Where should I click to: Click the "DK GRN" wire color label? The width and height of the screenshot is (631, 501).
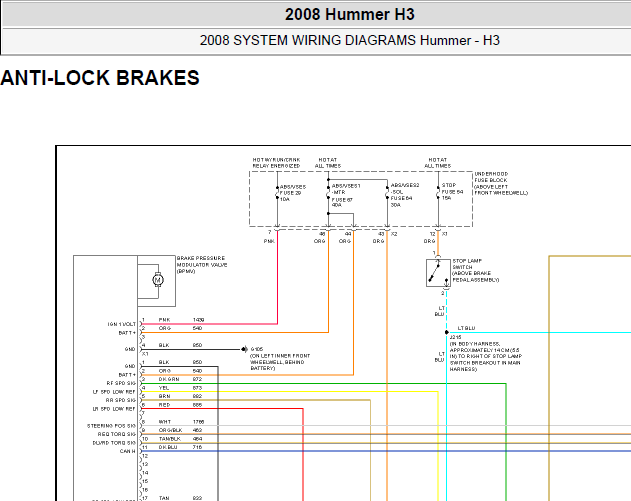169,379
